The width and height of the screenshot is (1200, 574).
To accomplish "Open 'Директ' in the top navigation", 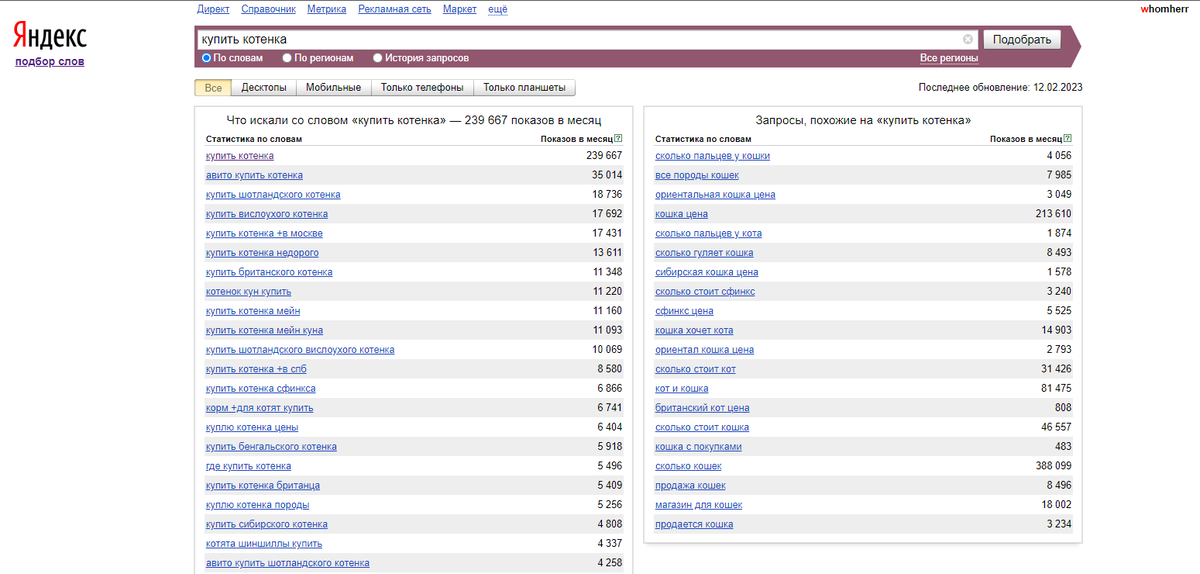I will pyautogui.click(x=214, y=9).
